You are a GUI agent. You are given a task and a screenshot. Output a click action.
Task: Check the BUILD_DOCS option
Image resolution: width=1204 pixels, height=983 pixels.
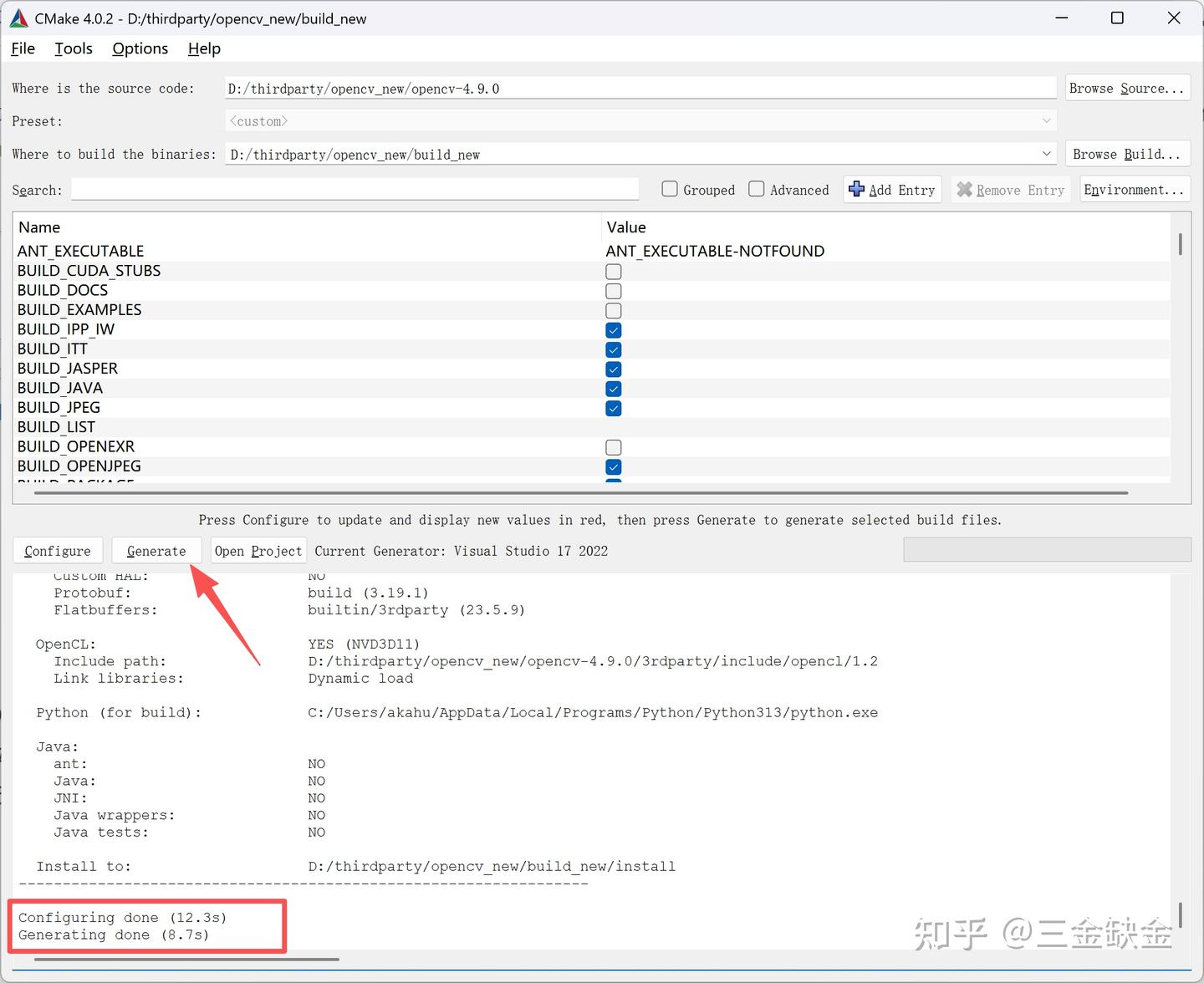(x=613, y=291)
